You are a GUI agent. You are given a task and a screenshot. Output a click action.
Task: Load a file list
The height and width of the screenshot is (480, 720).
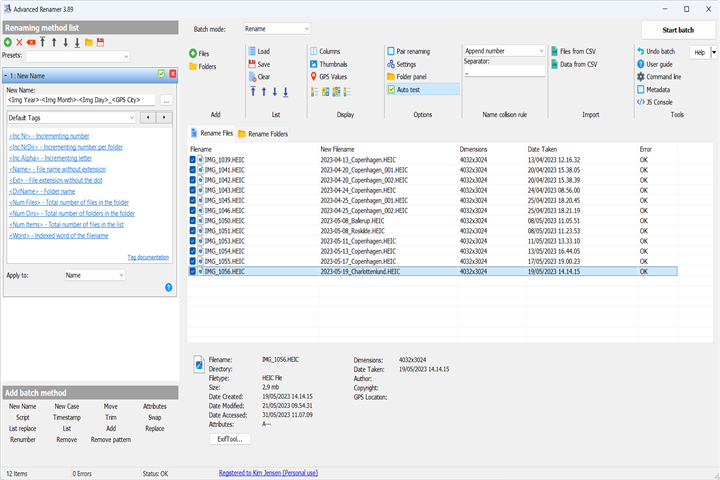(x=259, y=51)
